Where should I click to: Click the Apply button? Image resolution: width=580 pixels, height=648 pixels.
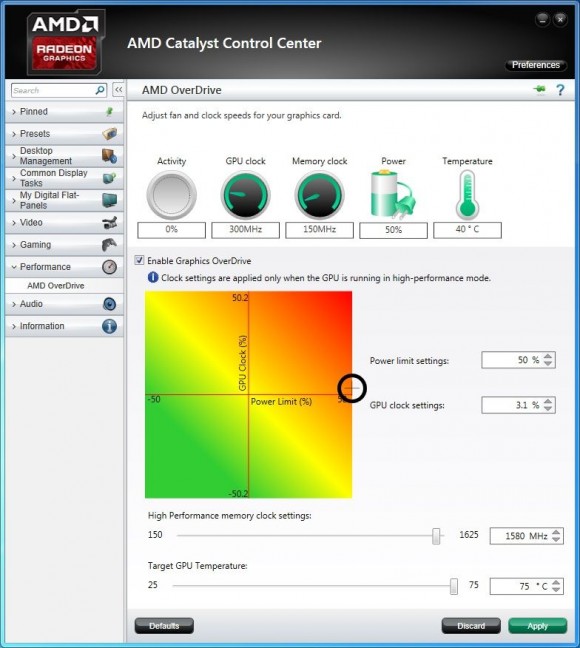pyautogui.click(x=537, y=626)
